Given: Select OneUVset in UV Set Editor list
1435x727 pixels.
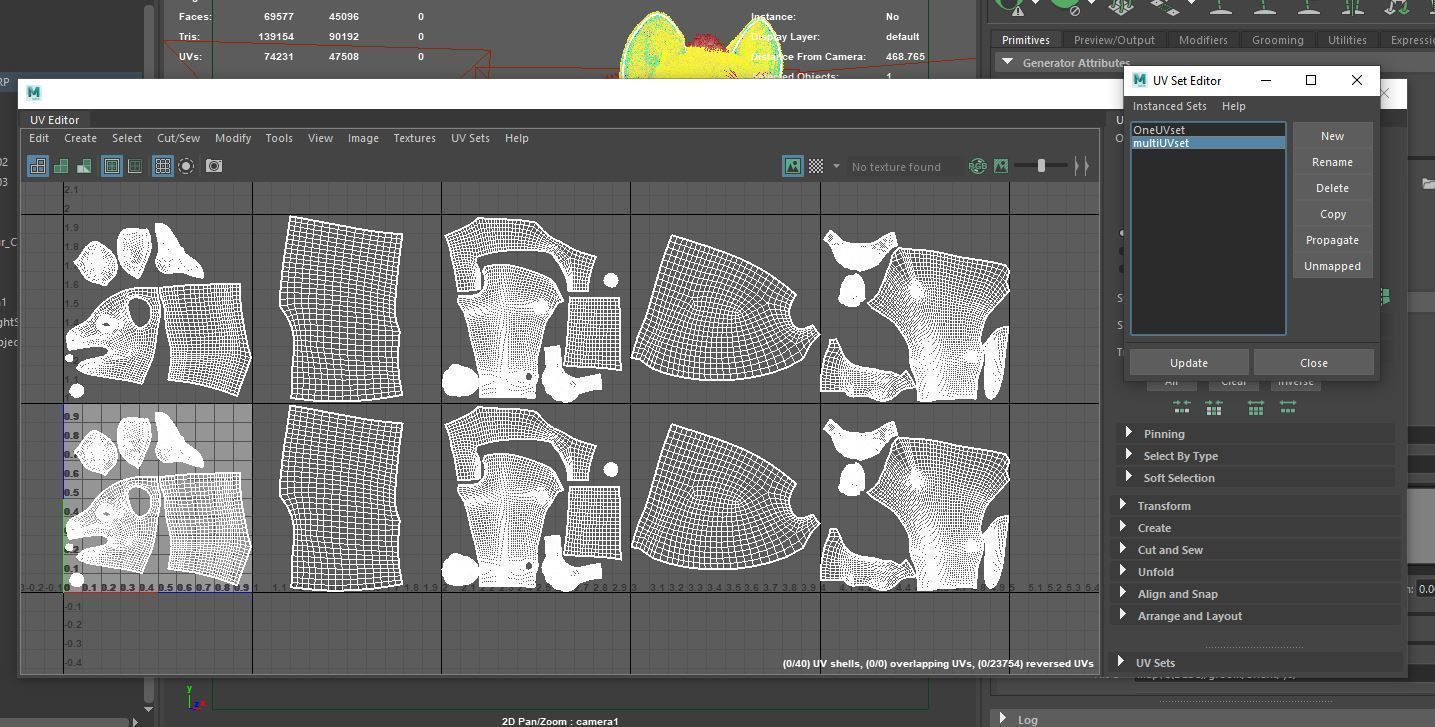Looking at the screenshot, I should tap(1208, 130).
